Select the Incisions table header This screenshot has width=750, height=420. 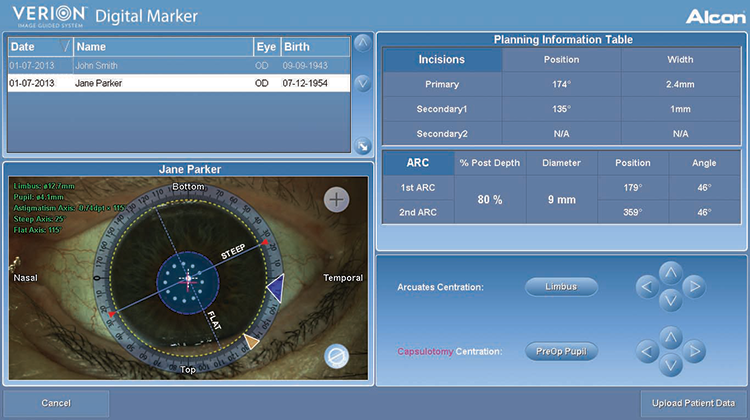pyautogui.click(x=441, y=60)
